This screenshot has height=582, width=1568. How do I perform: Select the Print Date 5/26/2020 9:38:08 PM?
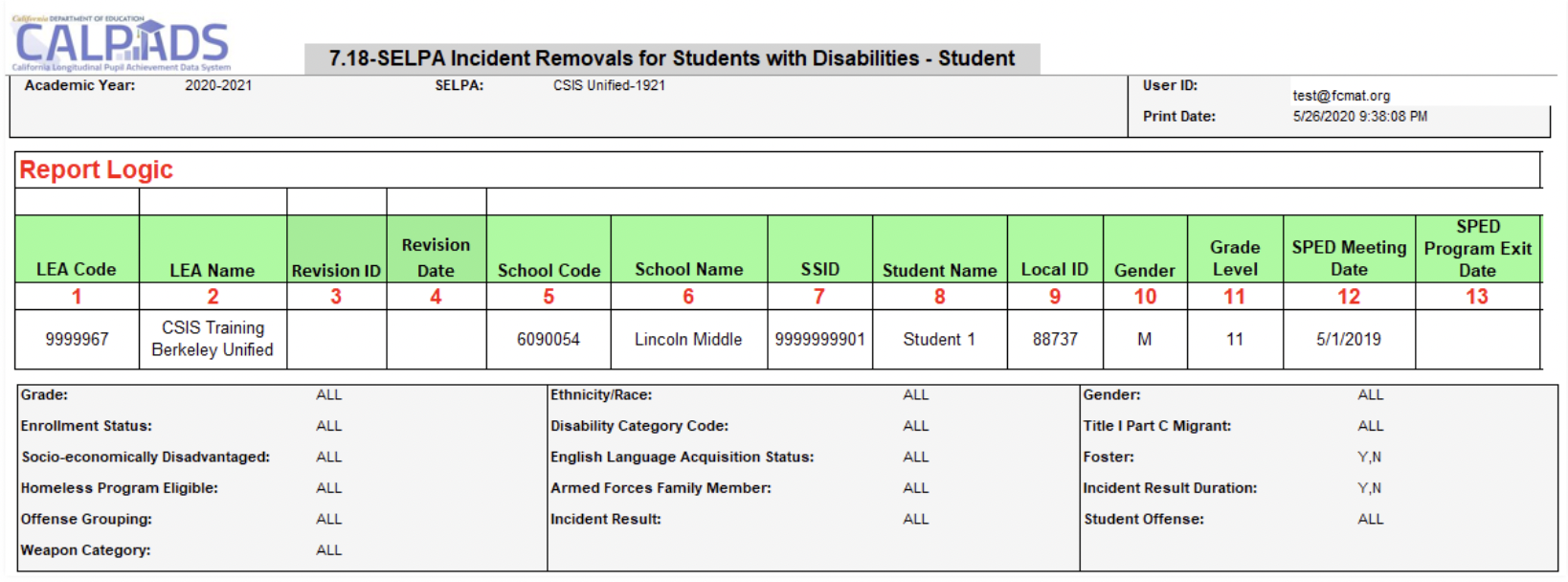1359,116
